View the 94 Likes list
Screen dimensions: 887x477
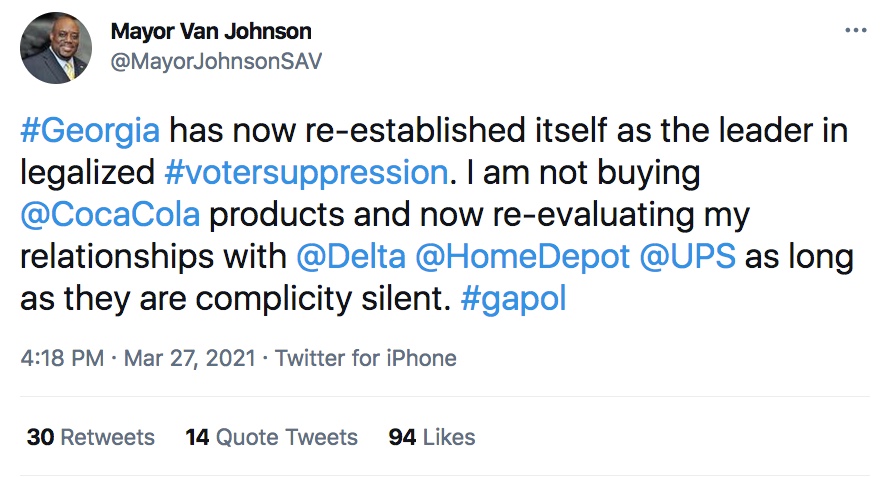(432, 437)
